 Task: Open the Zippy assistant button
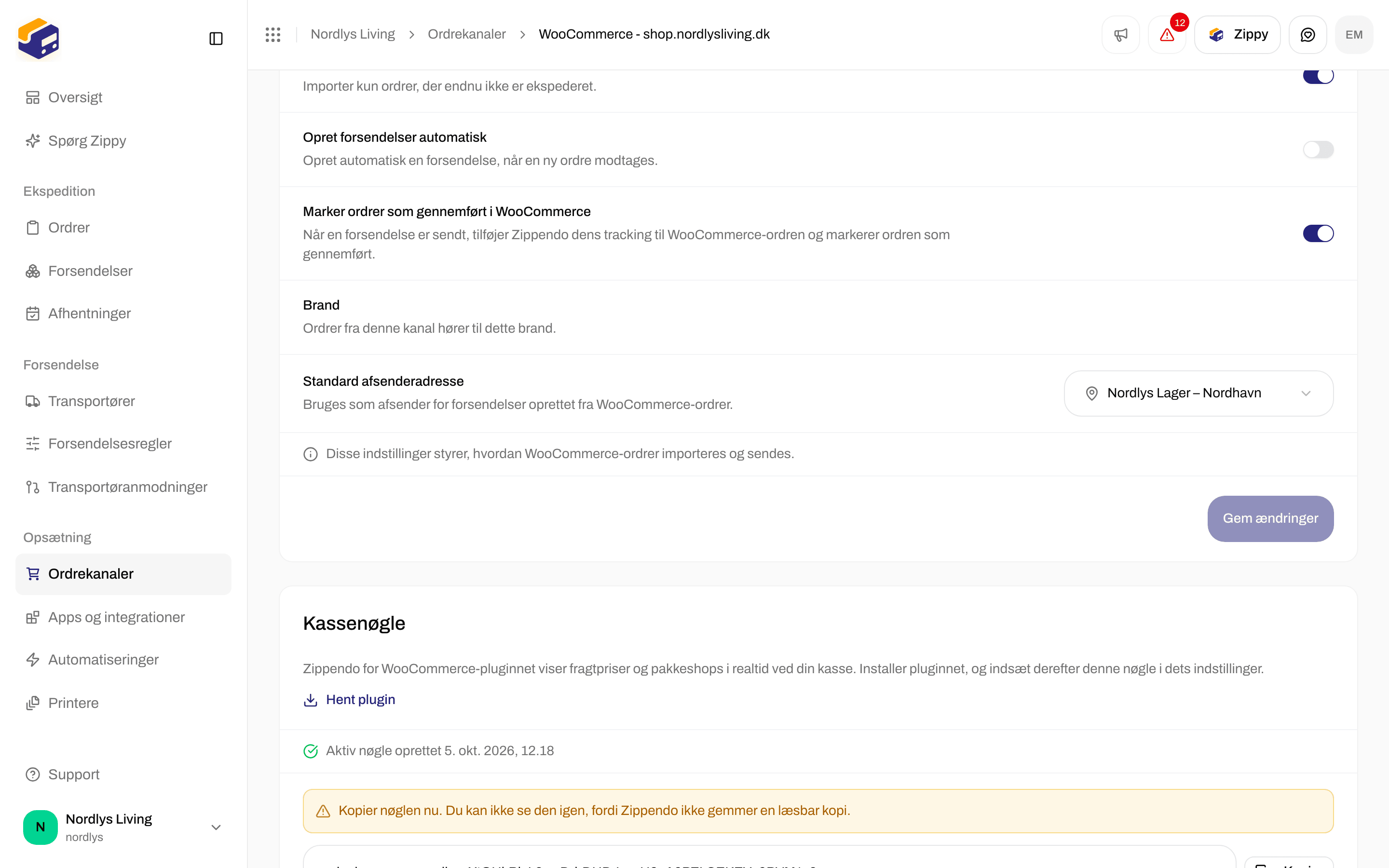point(1237,34)
